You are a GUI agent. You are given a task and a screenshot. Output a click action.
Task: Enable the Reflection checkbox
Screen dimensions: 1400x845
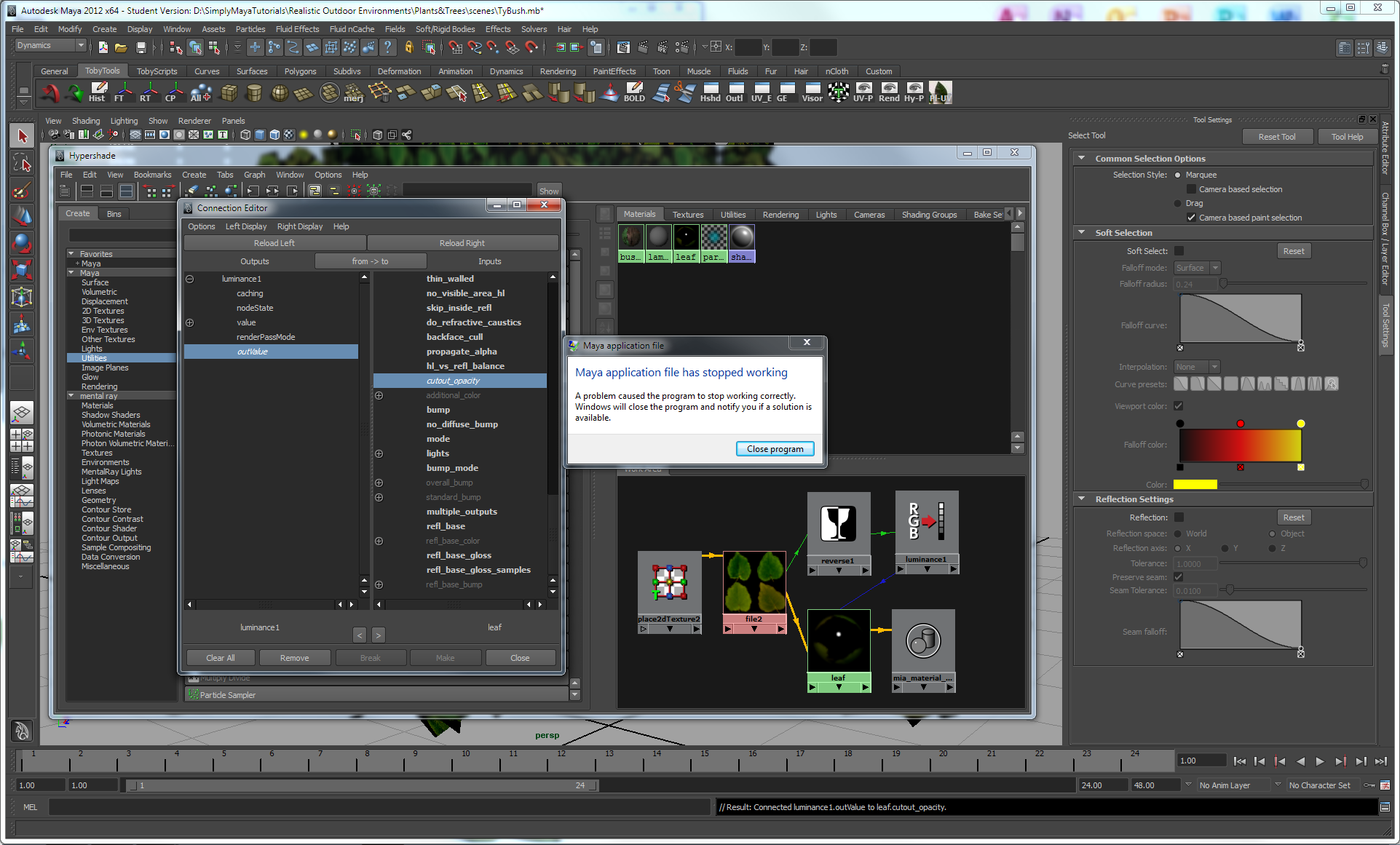click(1179, 517)
